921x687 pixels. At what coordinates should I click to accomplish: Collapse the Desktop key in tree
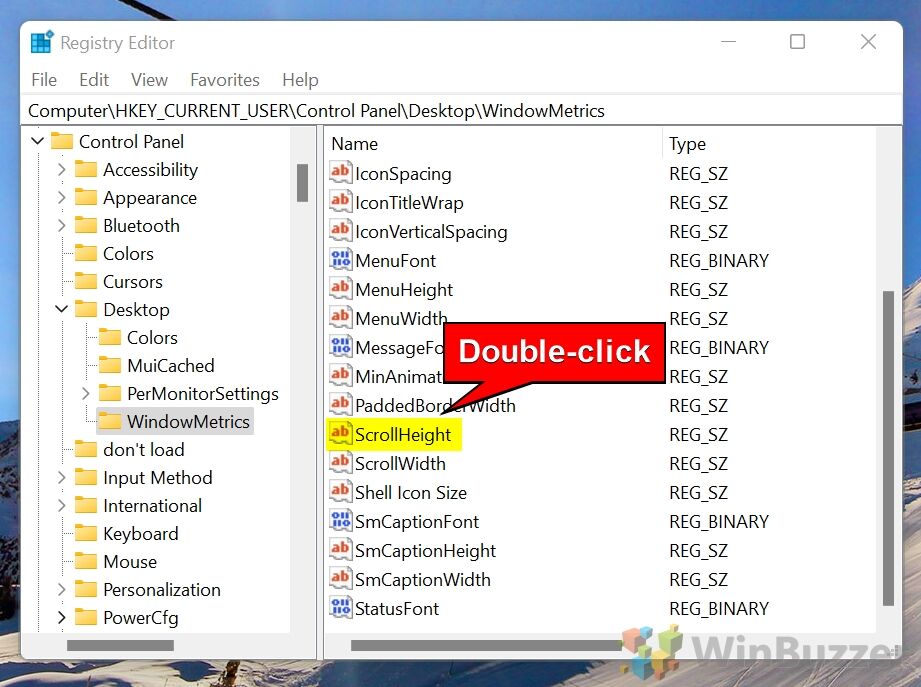pyautogui.click(x=62, y=310)
